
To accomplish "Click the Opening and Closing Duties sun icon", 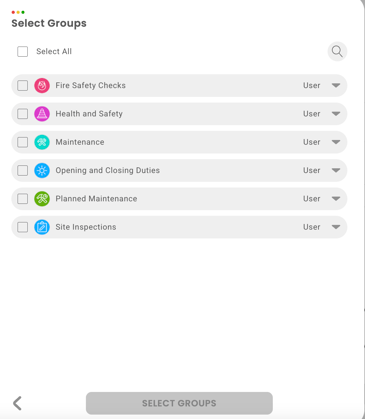I will pos(42,170).
